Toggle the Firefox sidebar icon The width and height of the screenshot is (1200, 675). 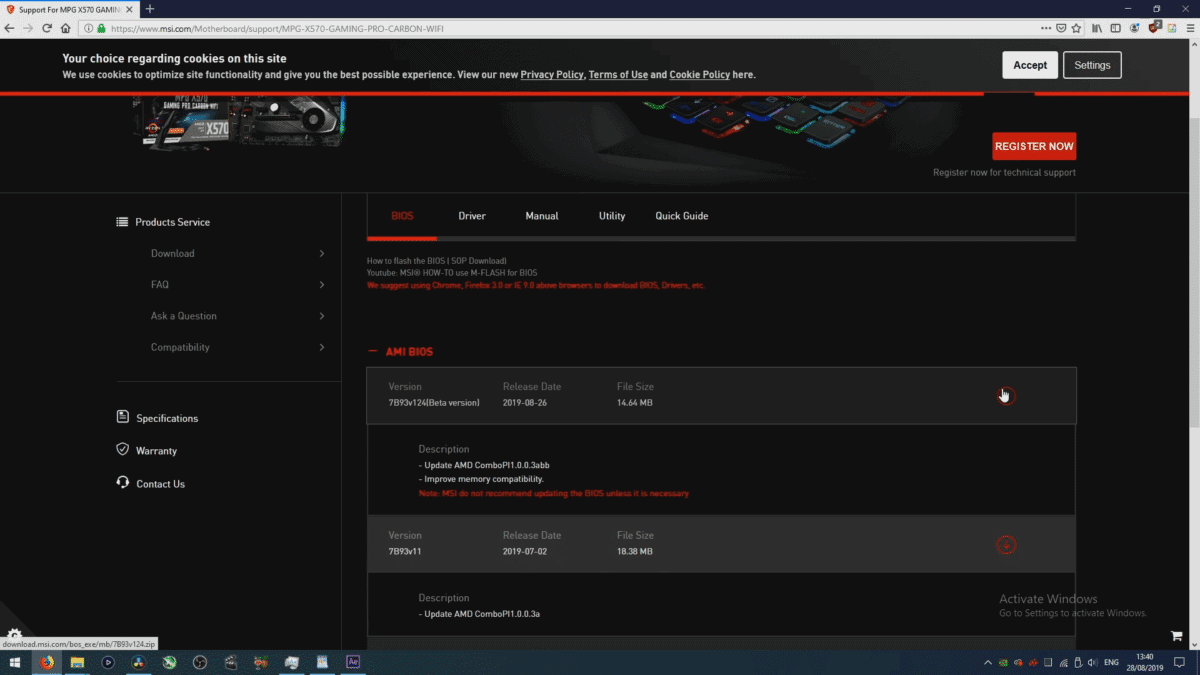click(1116, 28)
